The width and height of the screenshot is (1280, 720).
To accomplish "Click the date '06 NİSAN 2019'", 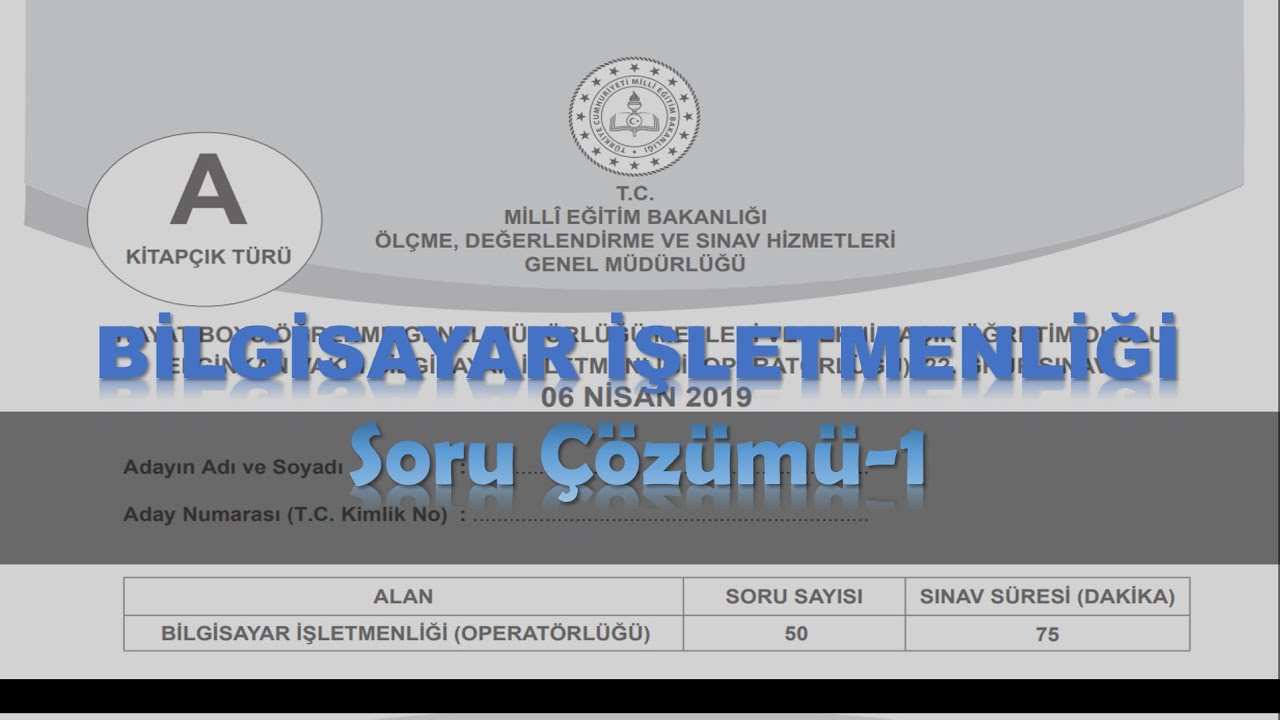I will pyautogui.click(x=646, y=397).
